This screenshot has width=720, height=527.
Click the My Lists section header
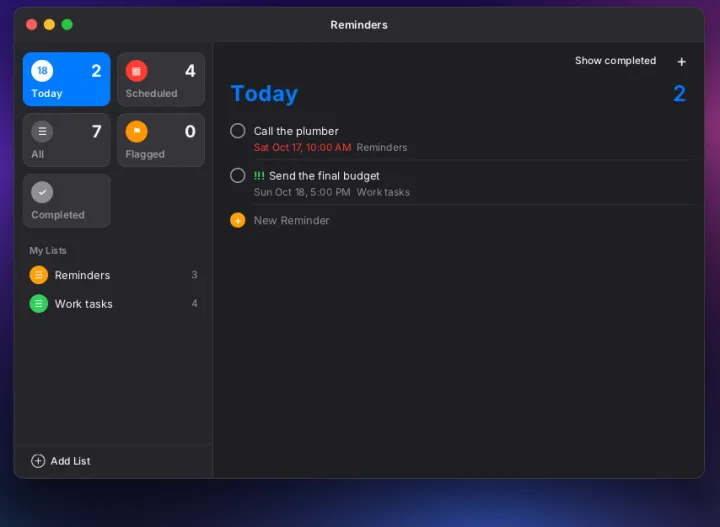point(48,251)
